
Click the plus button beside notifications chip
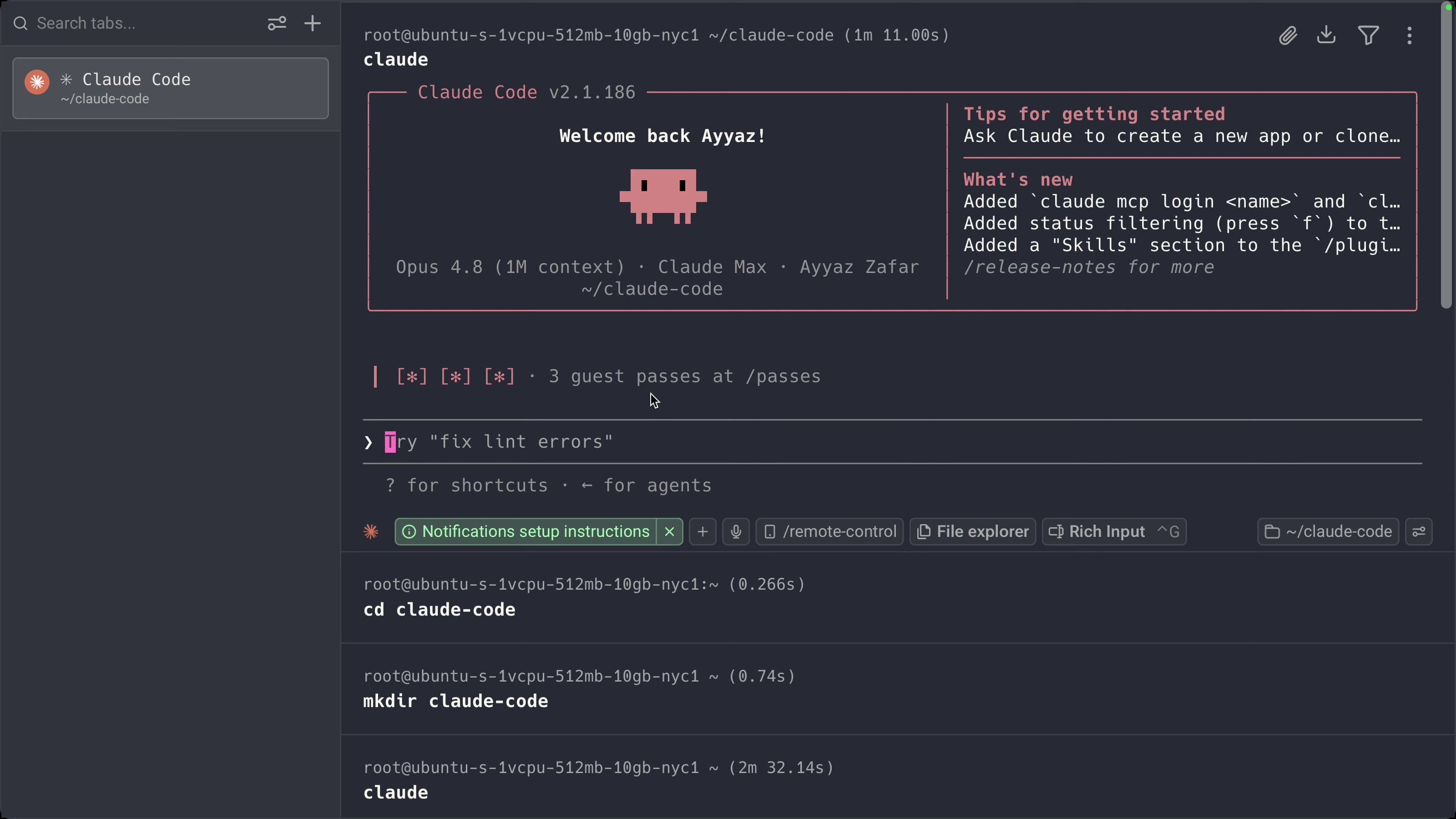[x=703, y=531]
